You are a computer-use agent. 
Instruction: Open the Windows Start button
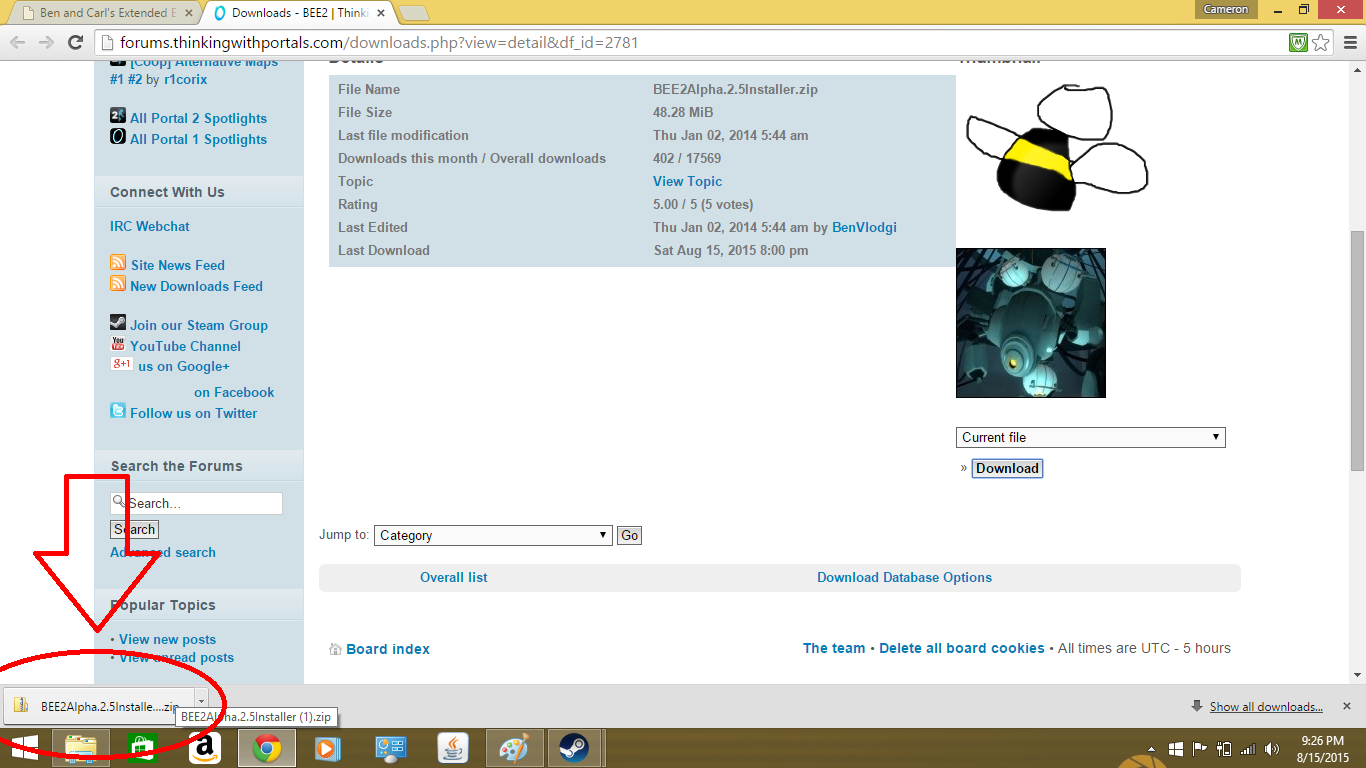pos(24,748)
